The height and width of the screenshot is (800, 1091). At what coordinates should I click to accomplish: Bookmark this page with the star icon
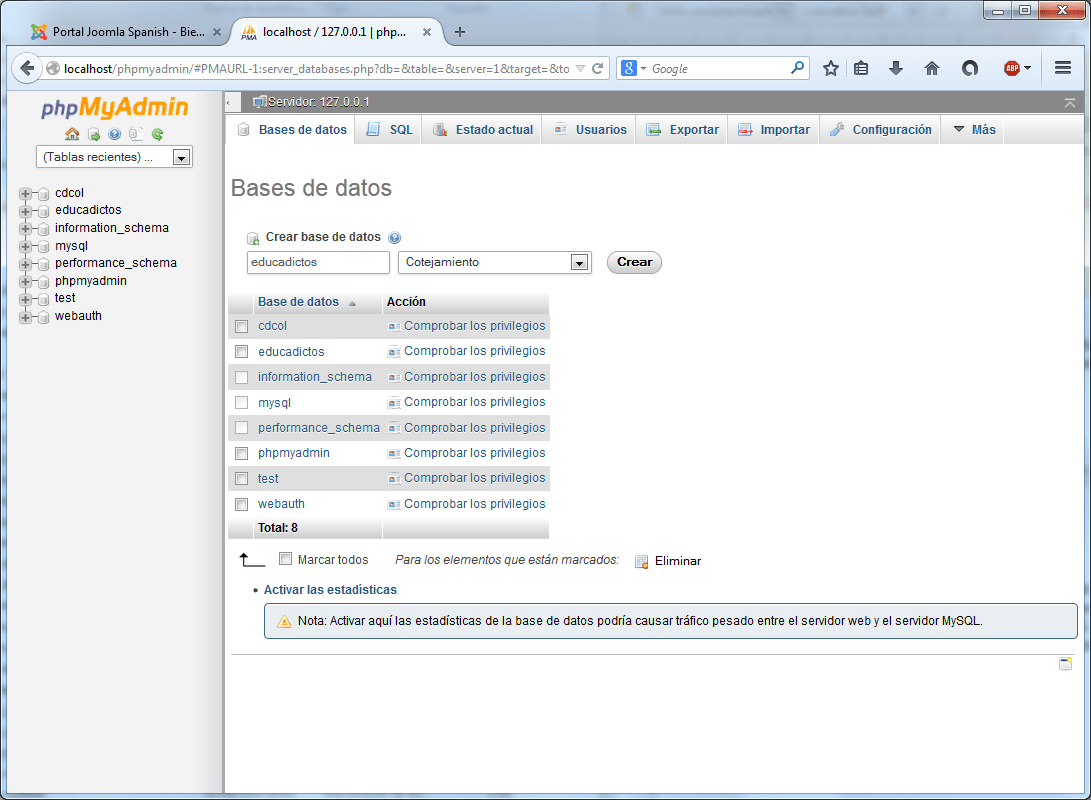pos(830,68)
